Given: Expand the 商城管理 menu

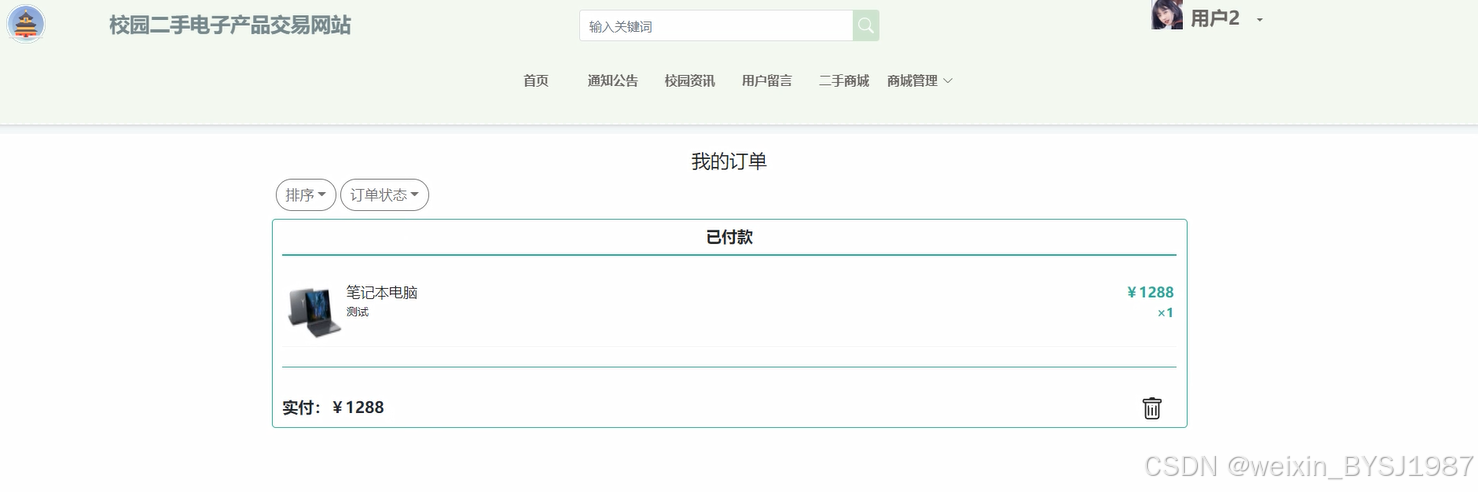Looking at the screenshot, I should click(x=920, y=81).
